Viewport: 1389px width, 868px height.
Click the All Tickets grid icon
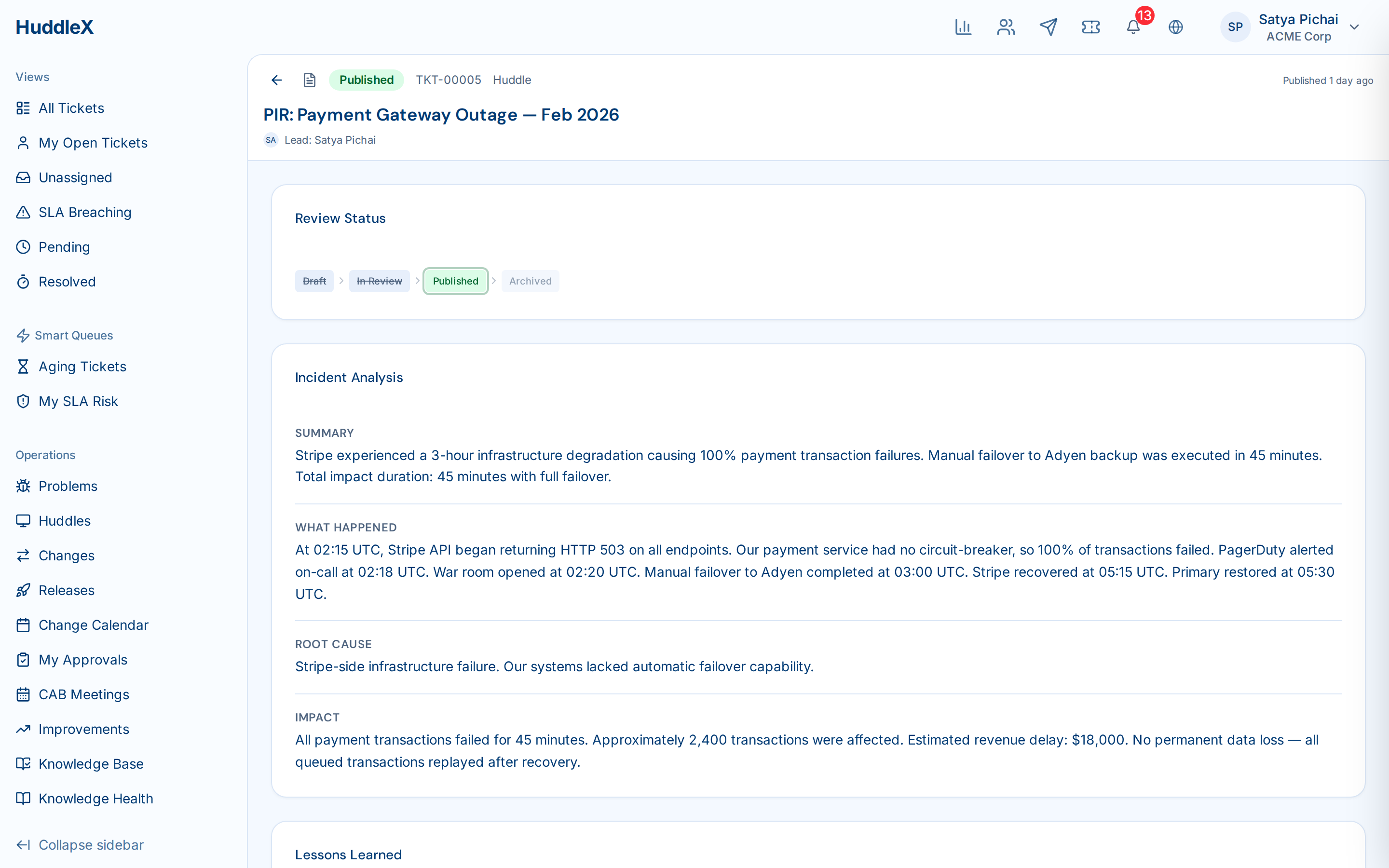[x=23, y=108]
